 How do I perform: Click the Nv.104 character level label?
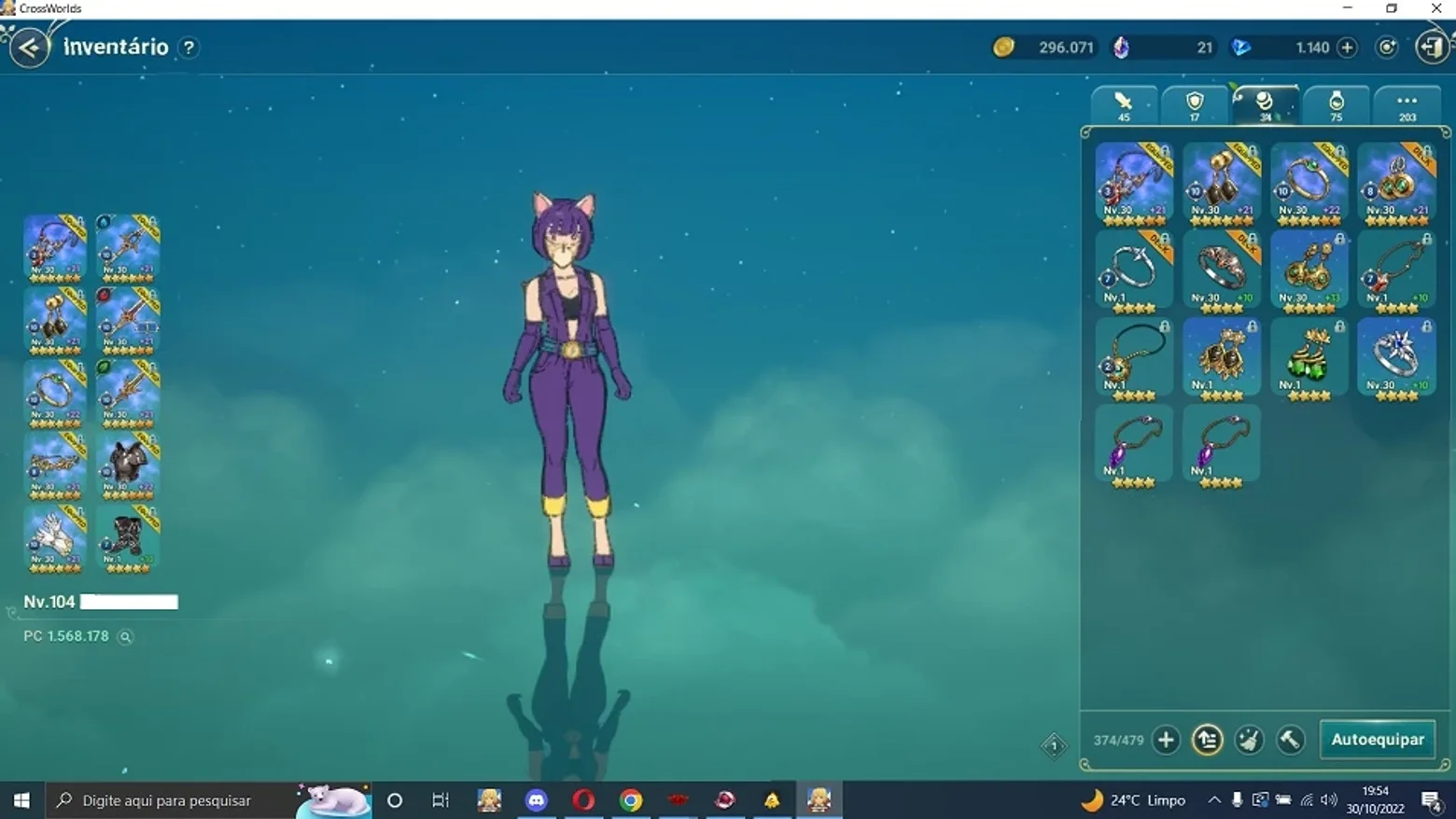49,602
